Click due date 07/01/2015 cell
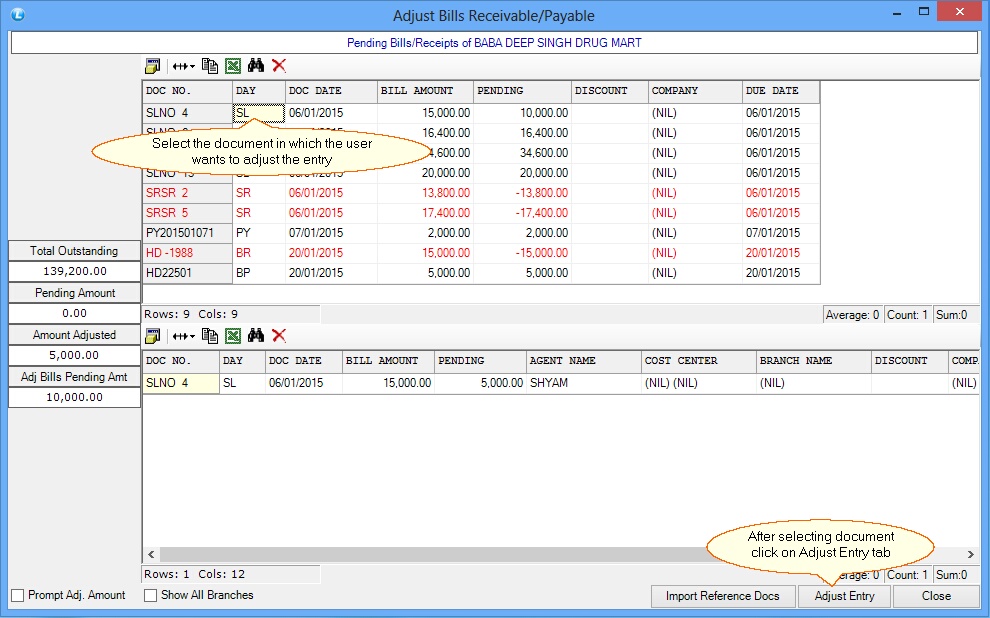The height and width of the screenshot is (618, 990). [781, 233]
